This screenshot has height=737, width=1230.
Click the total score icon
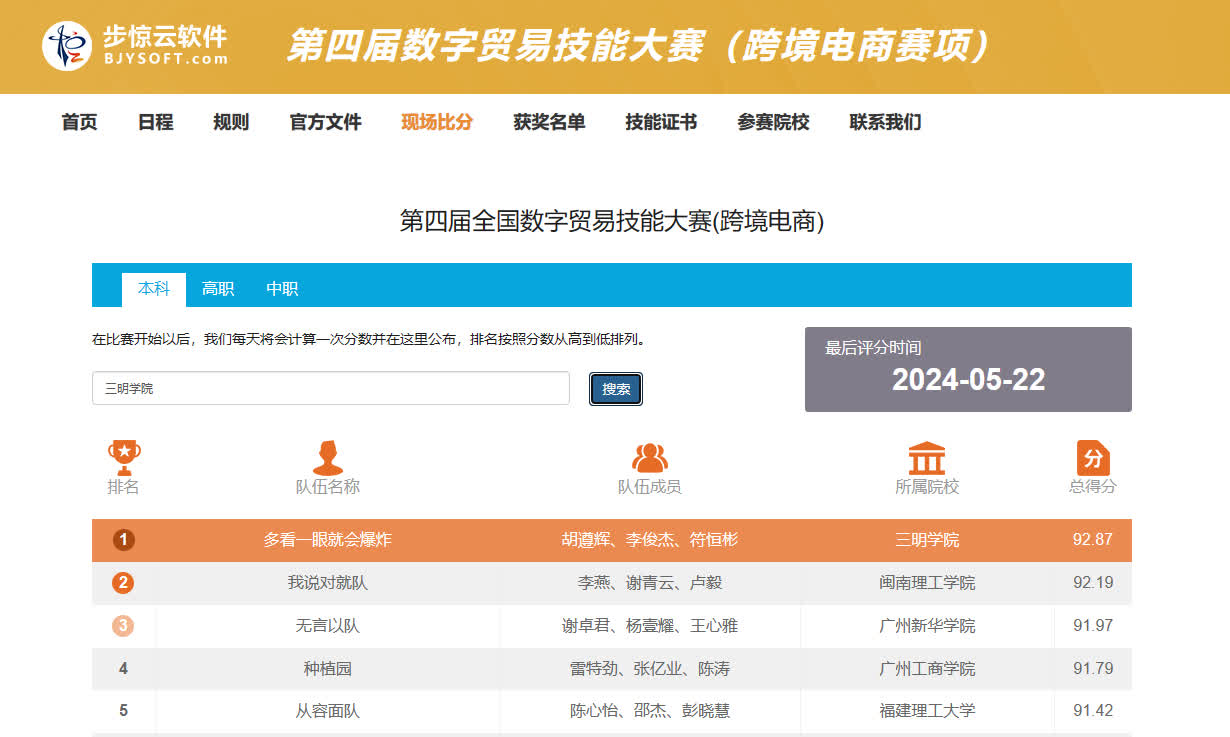[1092, 458]
